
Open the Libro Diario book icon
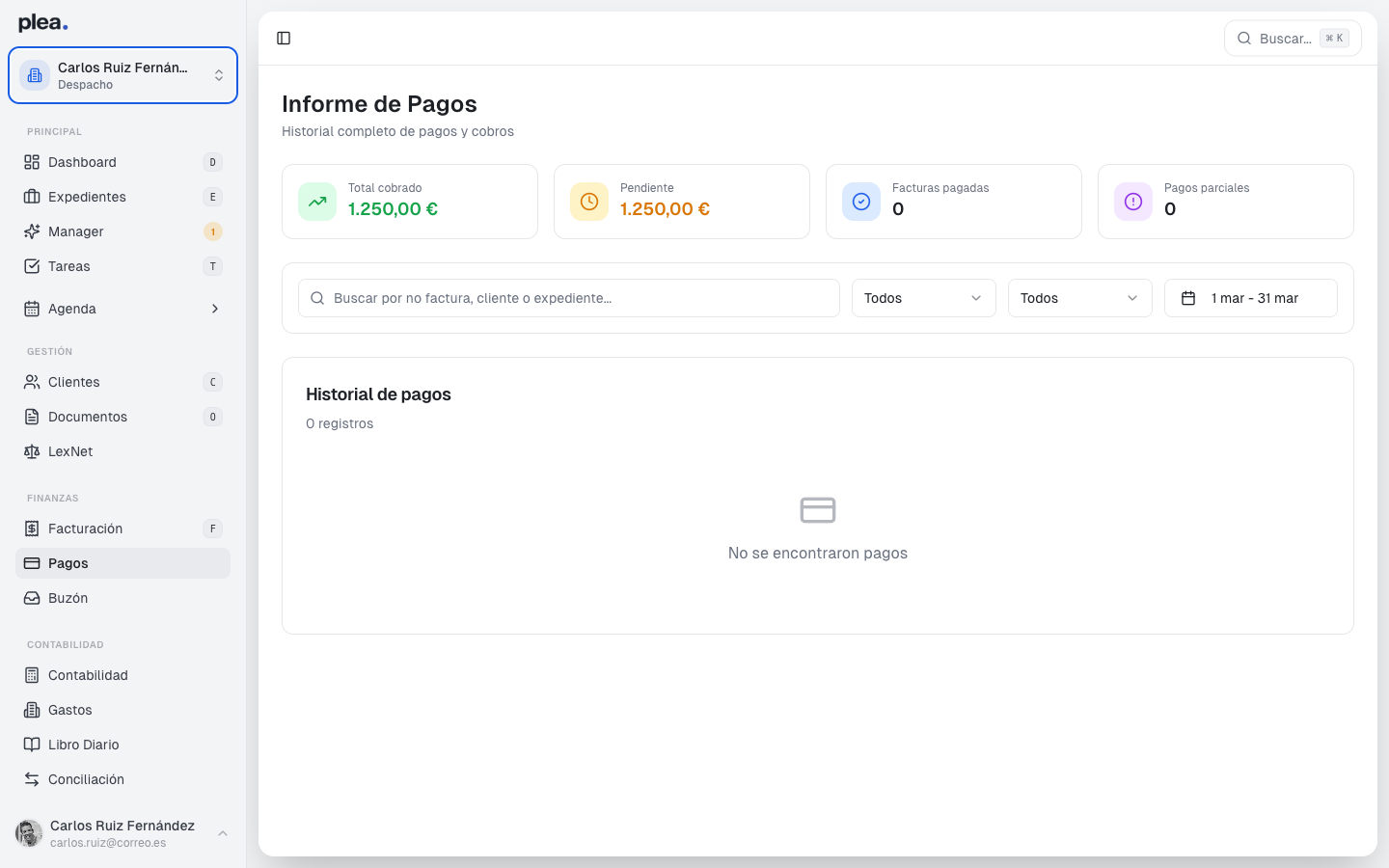[32, 745]
